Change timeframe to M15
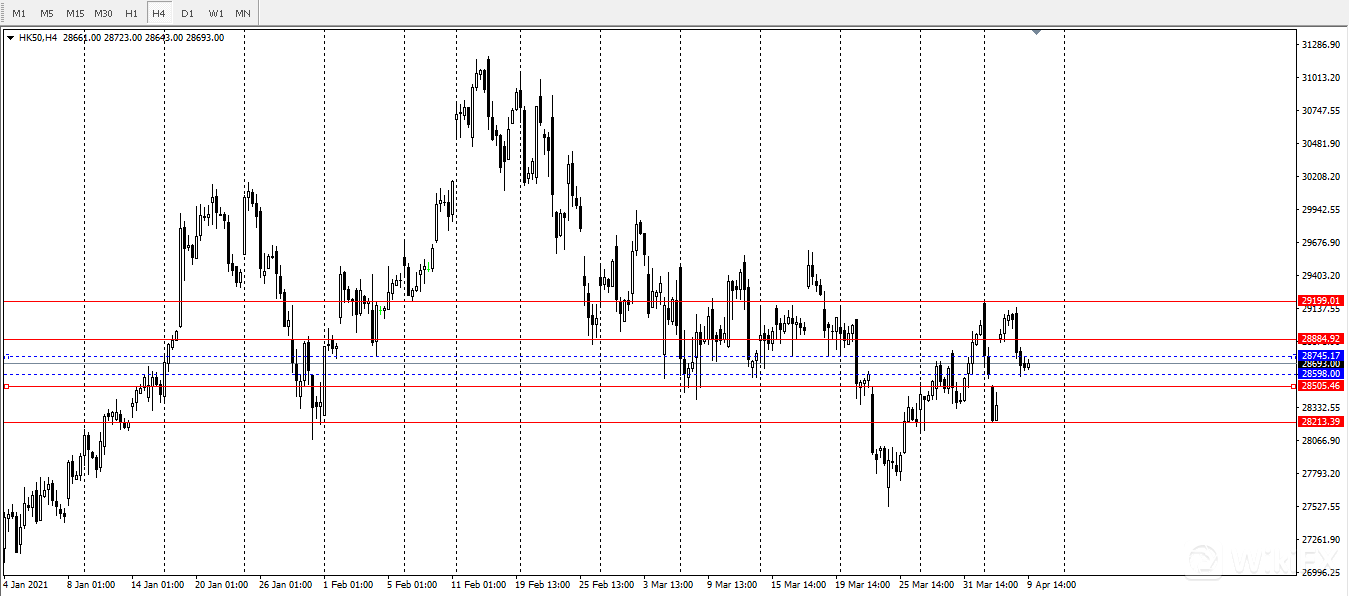The height and width of the screenshot is (596, 1349). pos(75,13)
